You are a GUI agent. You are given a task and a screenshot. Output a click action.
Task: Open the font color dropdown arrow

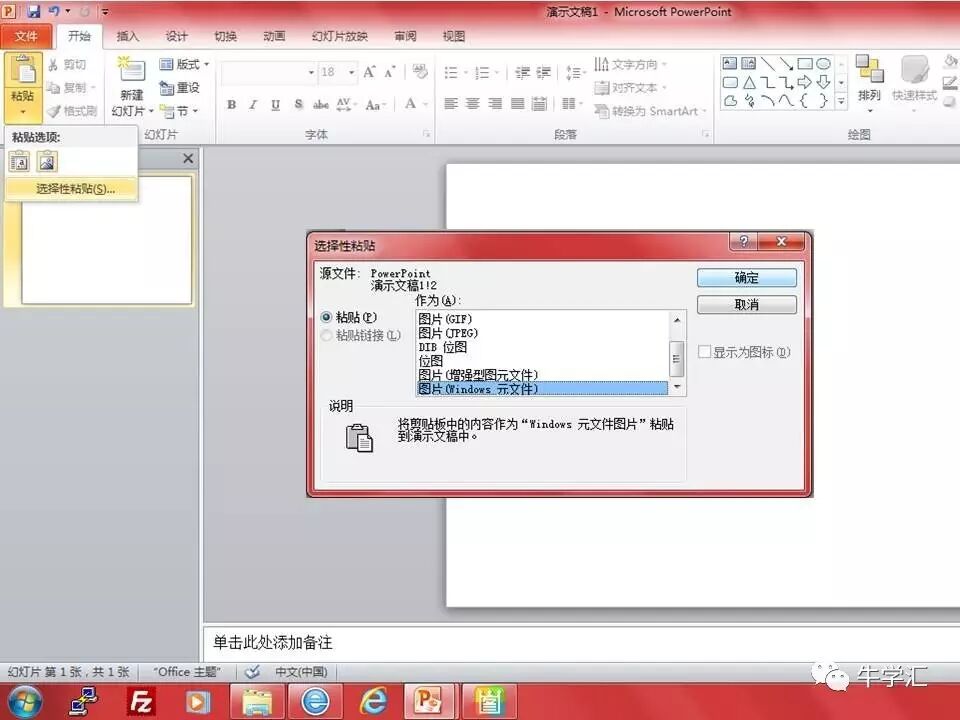pyautogui.click(x=425, y=105)
